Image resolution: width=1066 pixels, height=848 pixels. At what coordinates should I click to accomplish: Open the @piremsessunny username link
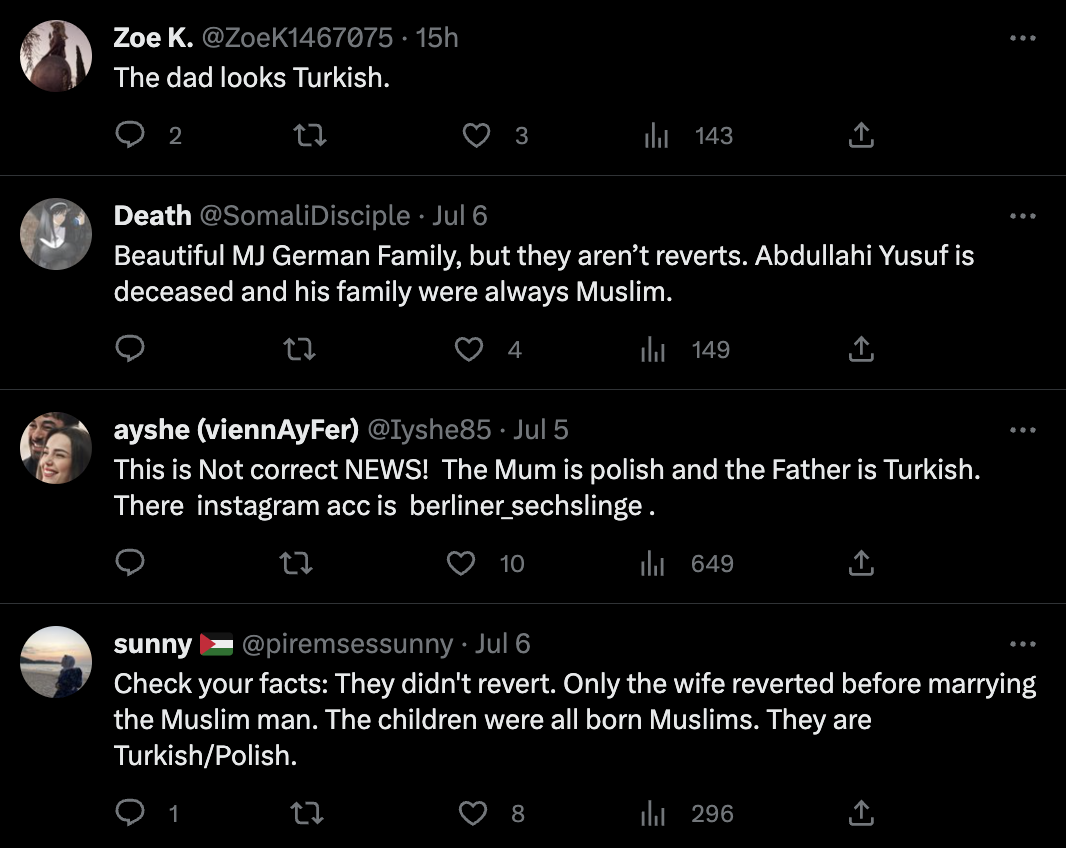347,644
